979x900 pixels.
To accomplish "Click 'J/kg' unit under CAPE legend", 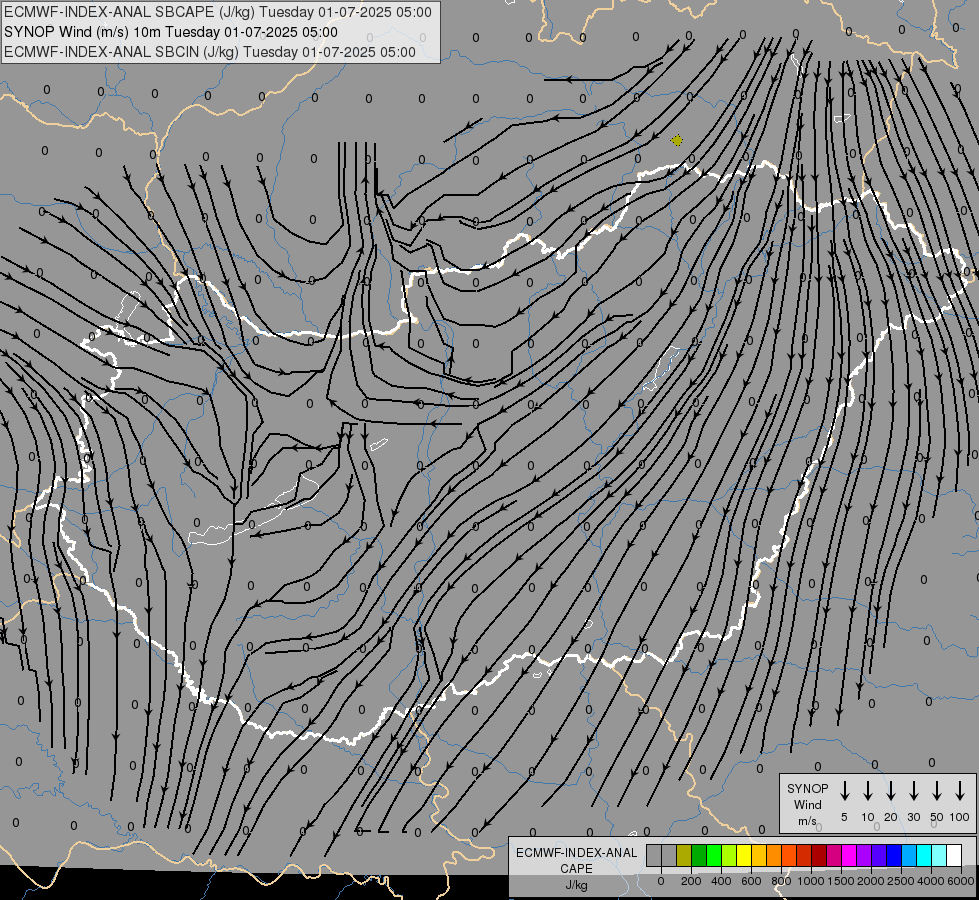I will coord(576,885).
